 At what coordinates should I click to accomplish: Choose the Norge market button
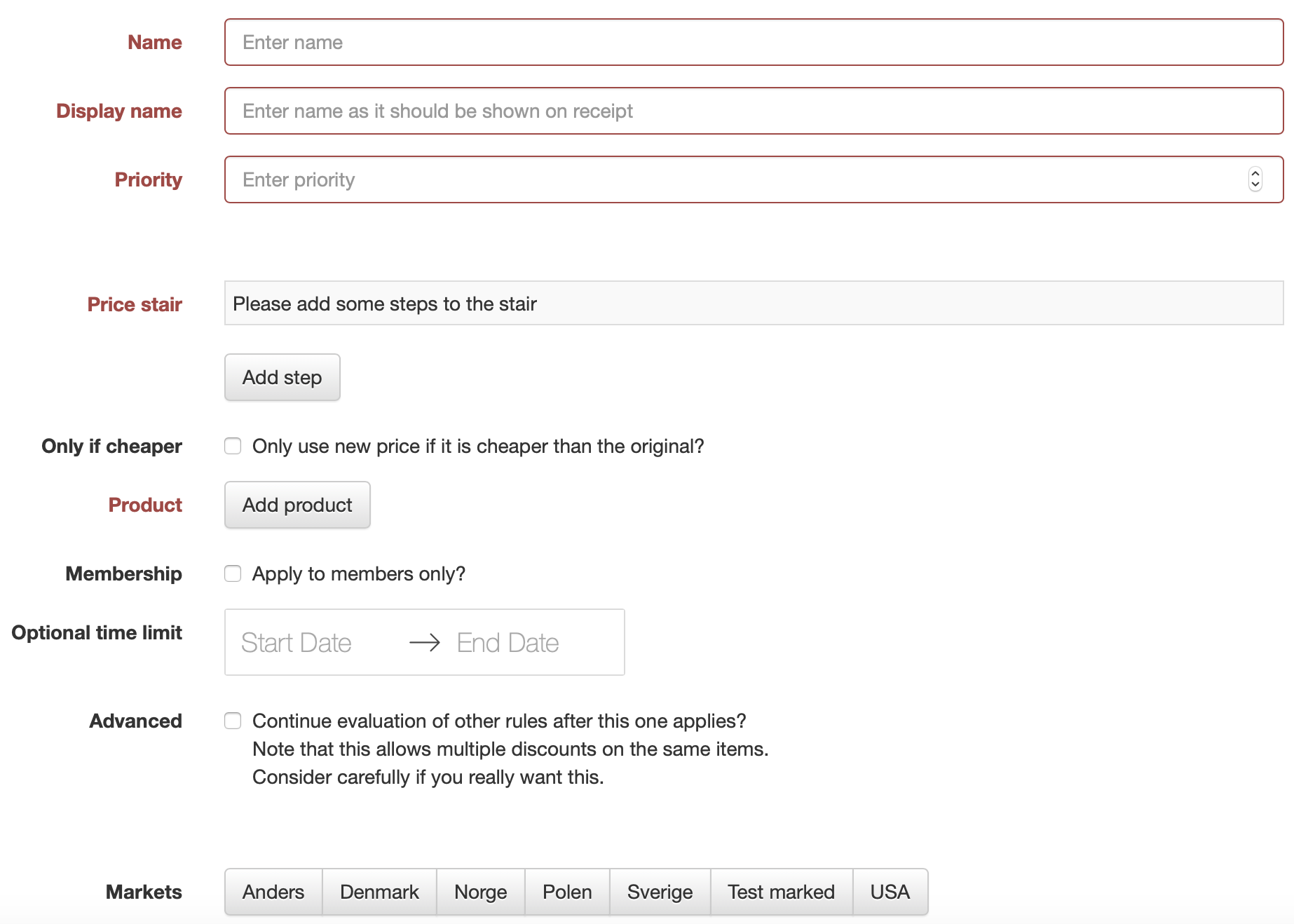pyautogui.click(x=480, y=892)
